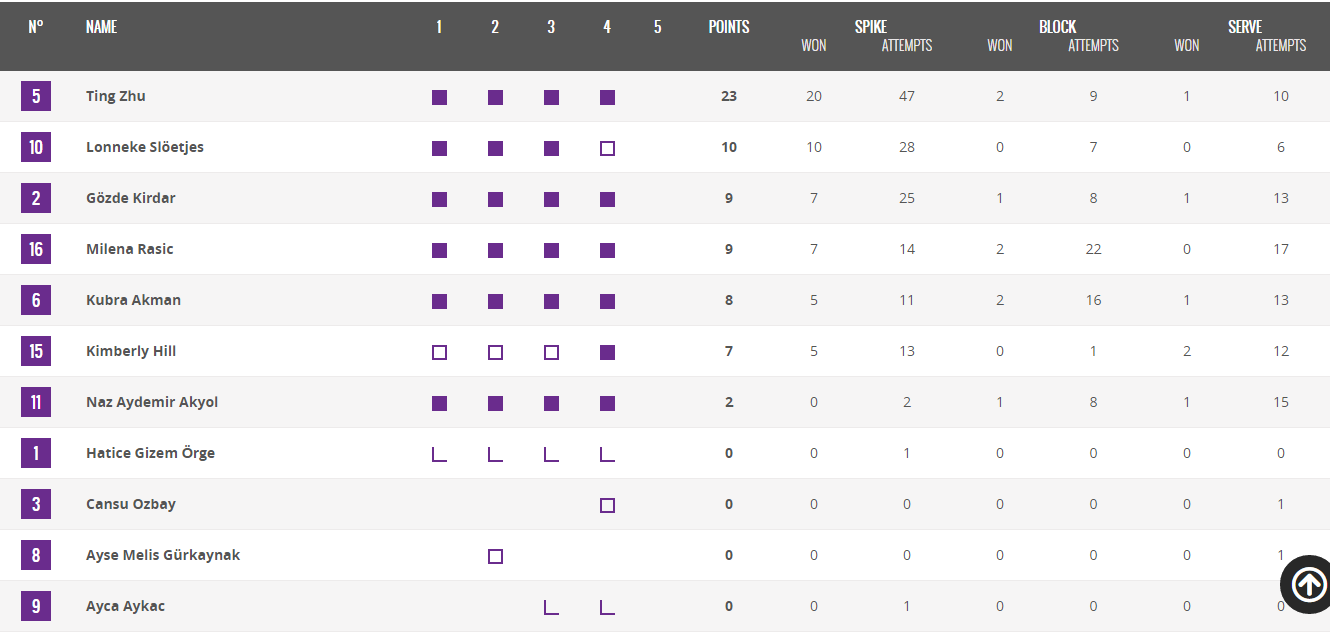
Task: Click Kimberly Hill's filled set 4 square
Action: [607, 352]
